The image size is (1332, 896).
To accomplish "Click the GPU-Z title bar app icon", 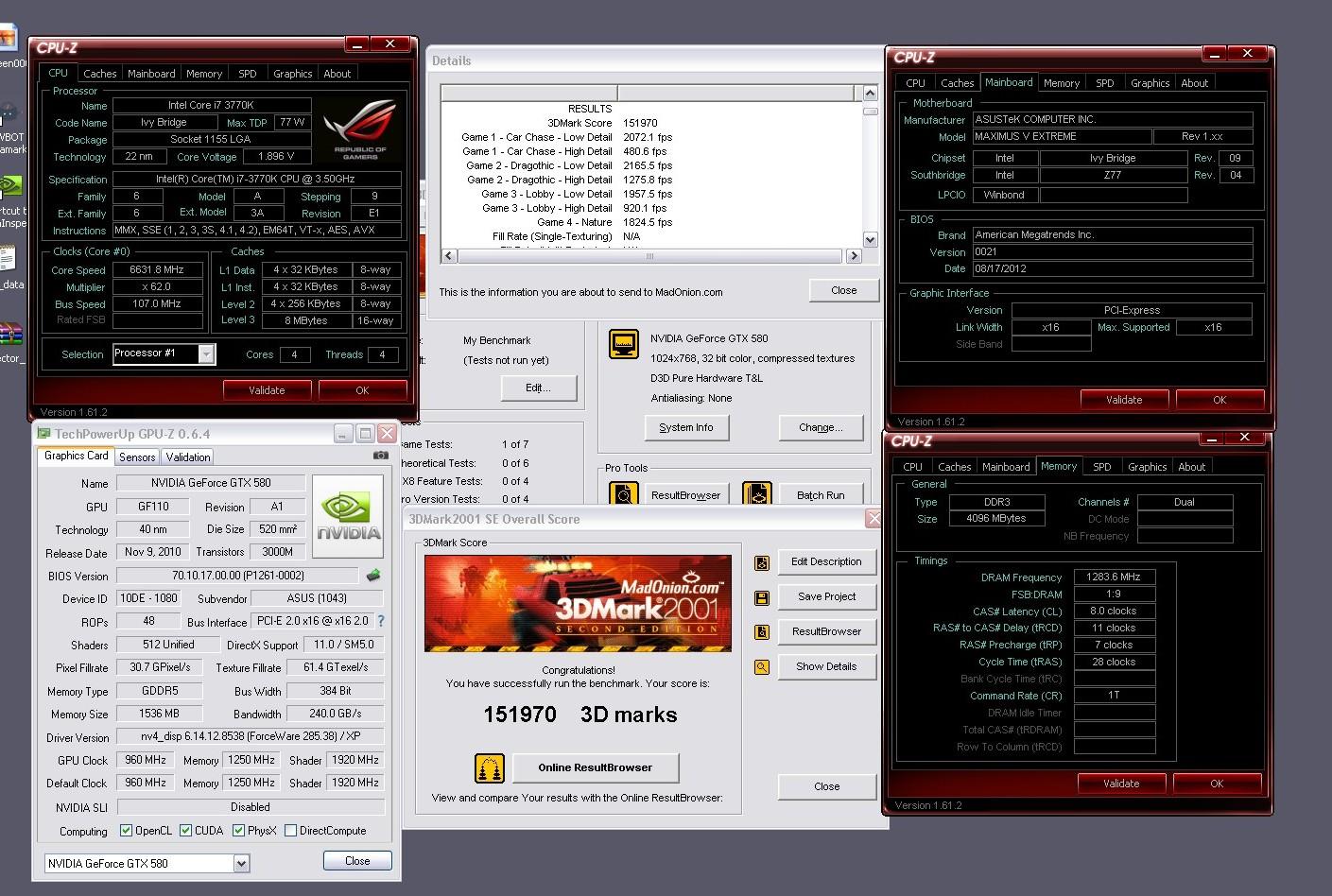I will point(43,434).
